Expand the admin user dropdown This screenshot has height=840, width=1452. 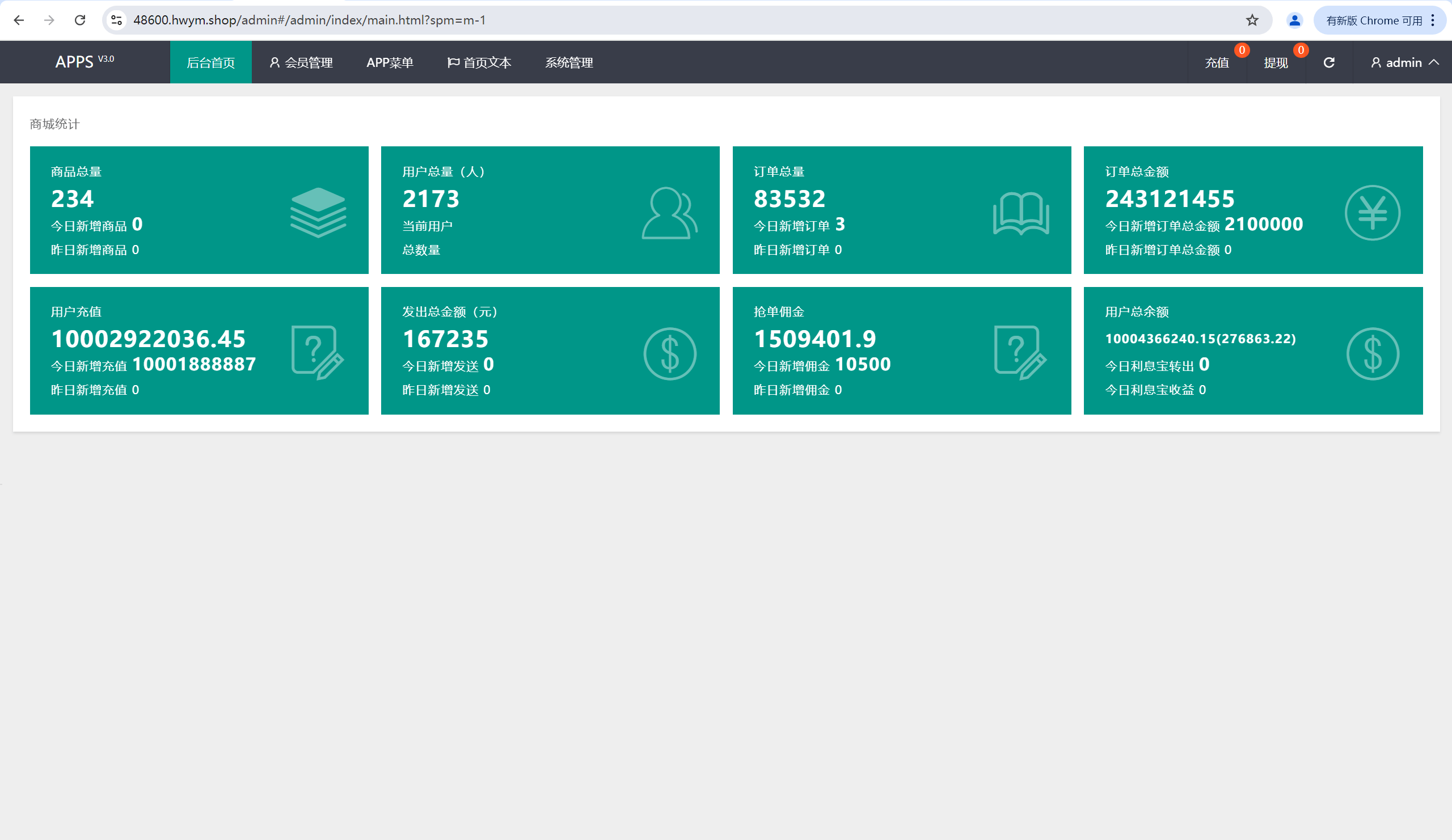(x=1404, y=62)
